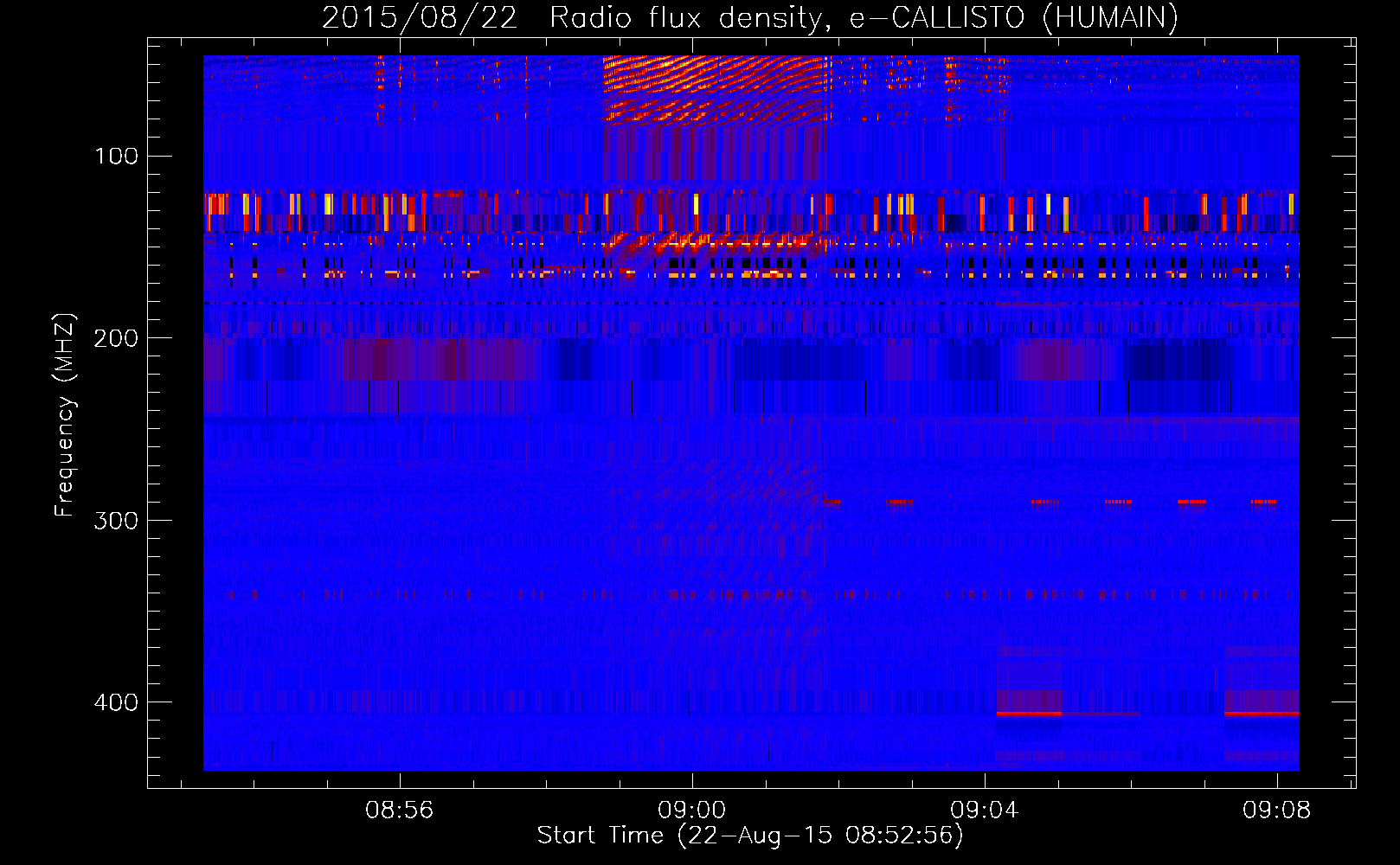Click the 09:00 time axis label
This screenshot has width=1400, height=865.
point(691,811)
